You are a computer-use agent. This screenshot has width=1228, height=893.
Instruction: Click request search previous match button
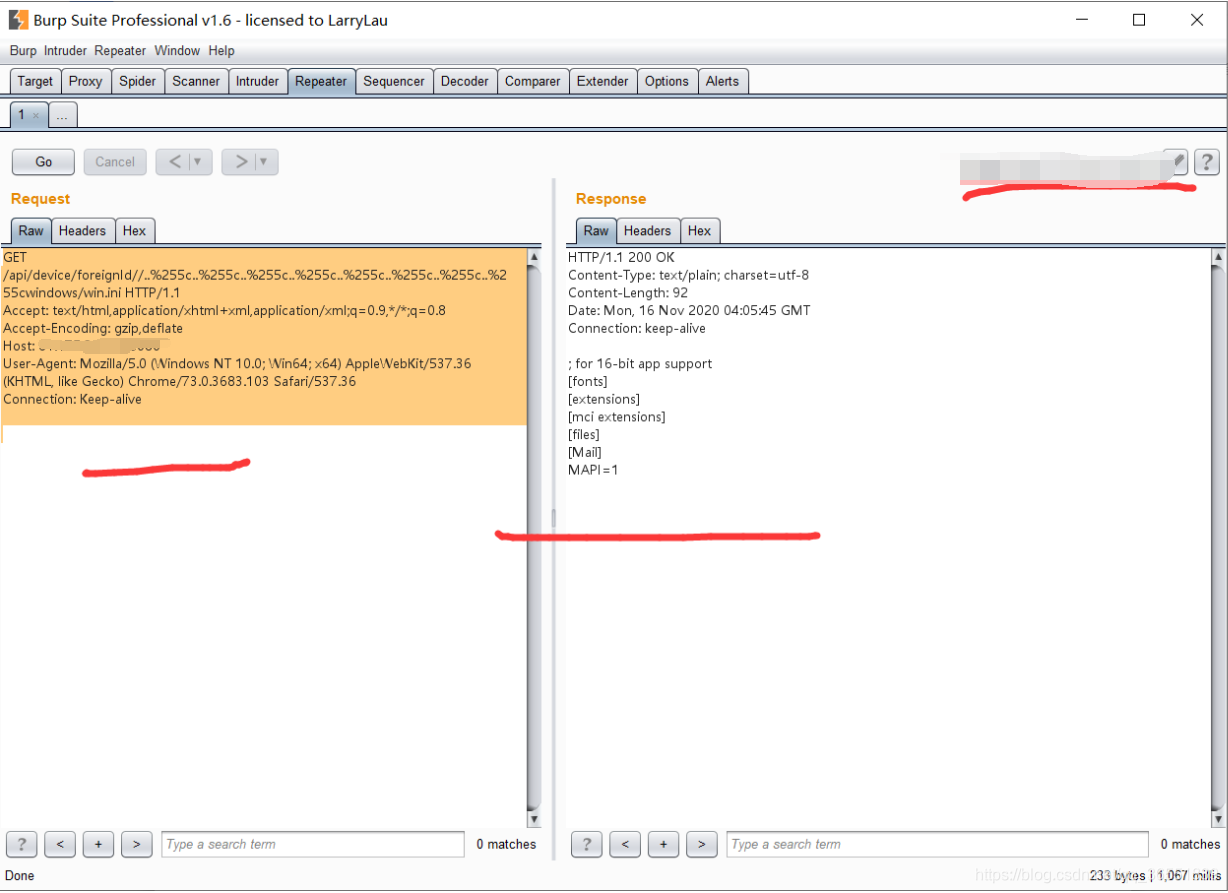pyautogui.click(x=60, y=844)
